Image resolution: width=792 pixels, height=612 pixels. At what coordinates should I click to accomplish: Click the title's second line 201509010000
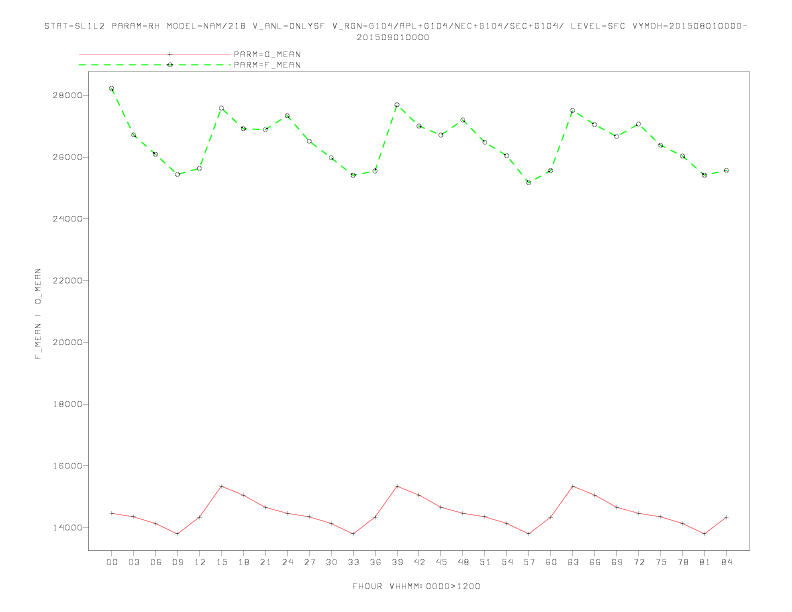coord(393,37)
